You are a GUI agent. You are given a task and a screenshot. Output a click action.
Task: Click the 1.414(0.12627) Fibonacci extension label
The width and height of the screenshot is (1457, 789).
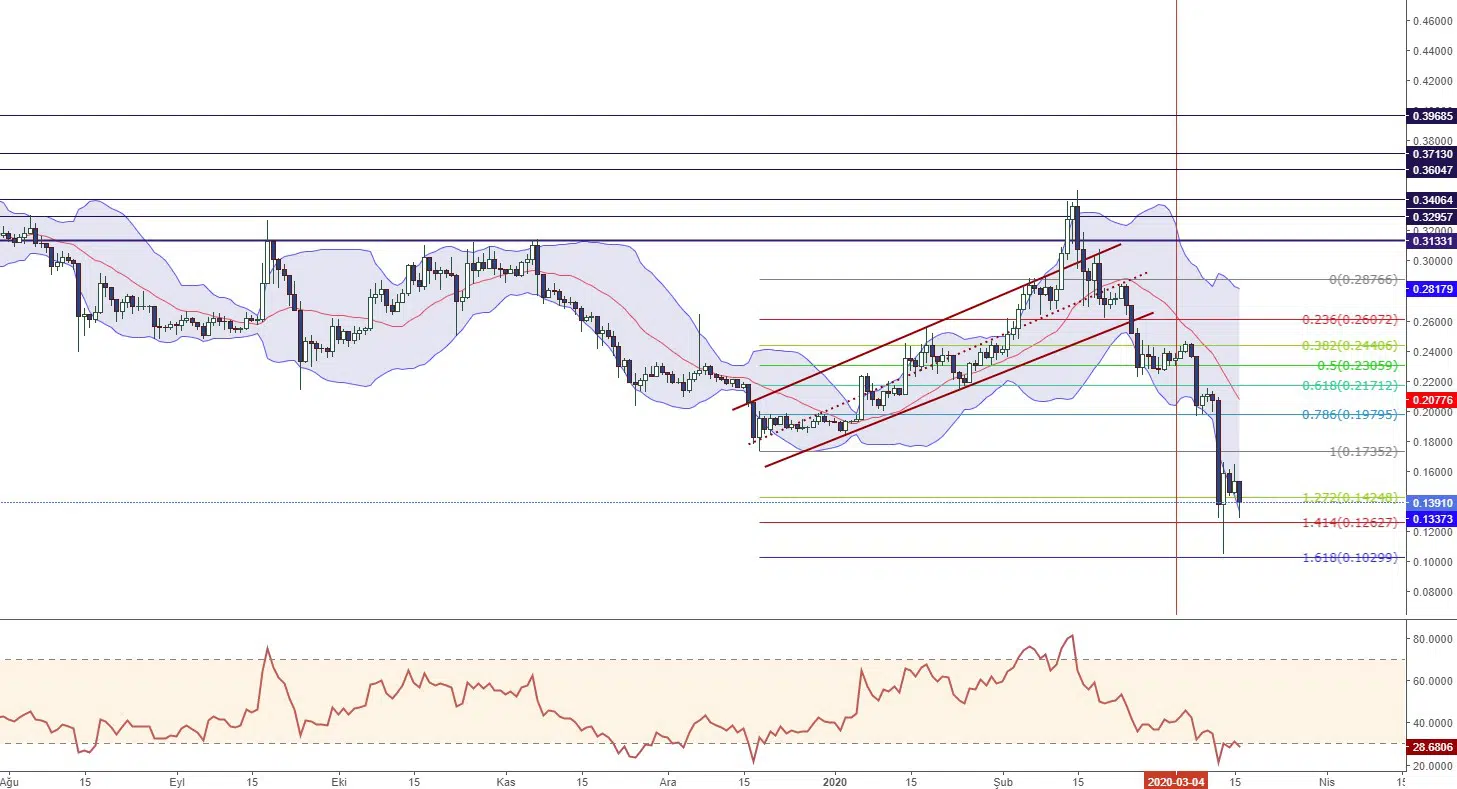point(1349,522)
